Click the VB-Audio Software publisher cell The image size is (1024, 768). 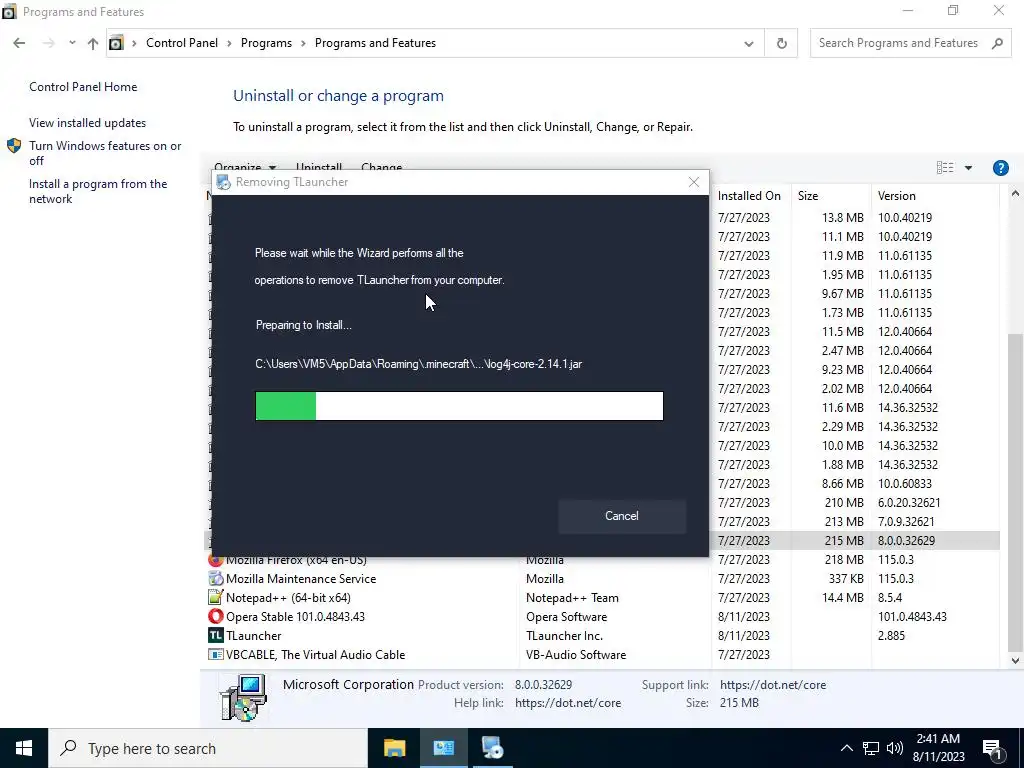575,654
